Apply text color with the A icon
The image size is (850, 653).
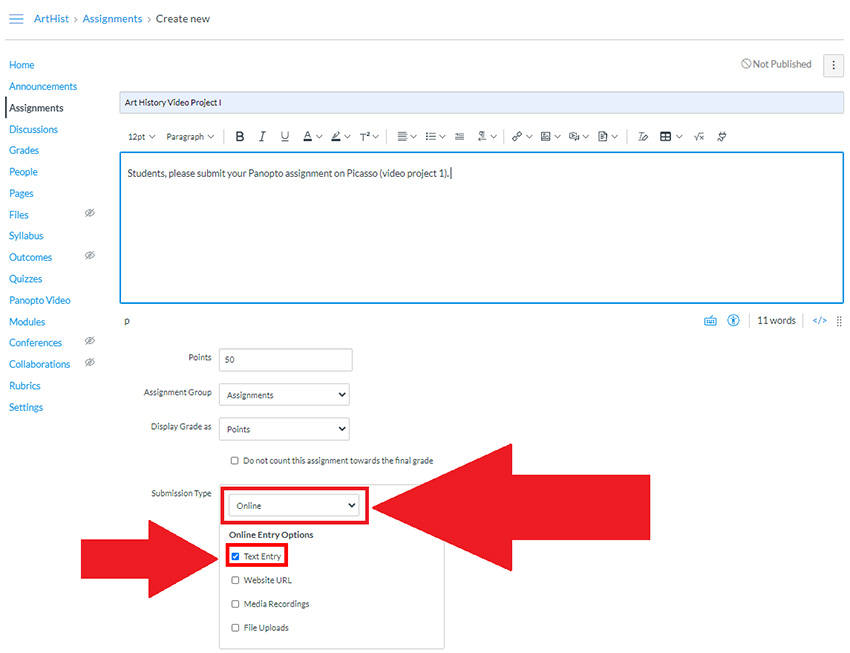[x=307, y=137]
